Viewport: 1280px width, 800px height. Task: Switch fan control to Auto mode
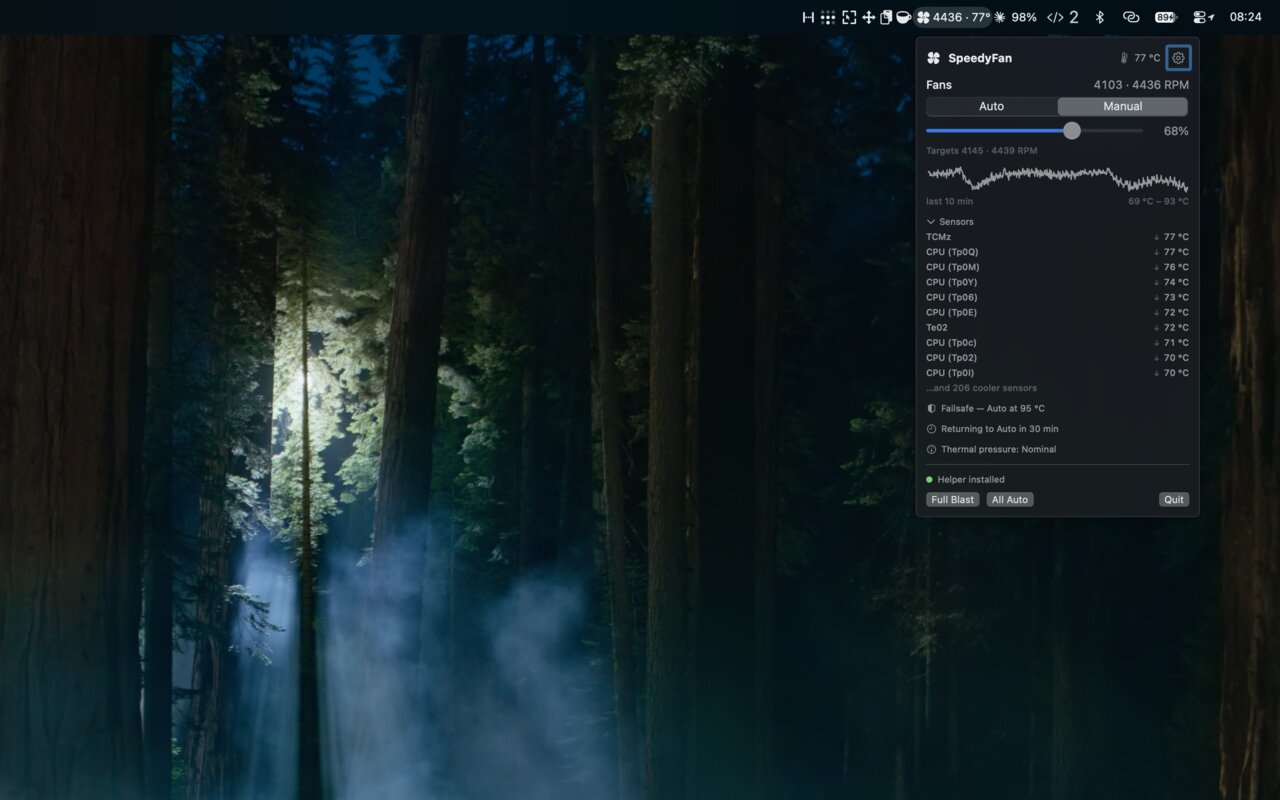(x=991, y=106)
